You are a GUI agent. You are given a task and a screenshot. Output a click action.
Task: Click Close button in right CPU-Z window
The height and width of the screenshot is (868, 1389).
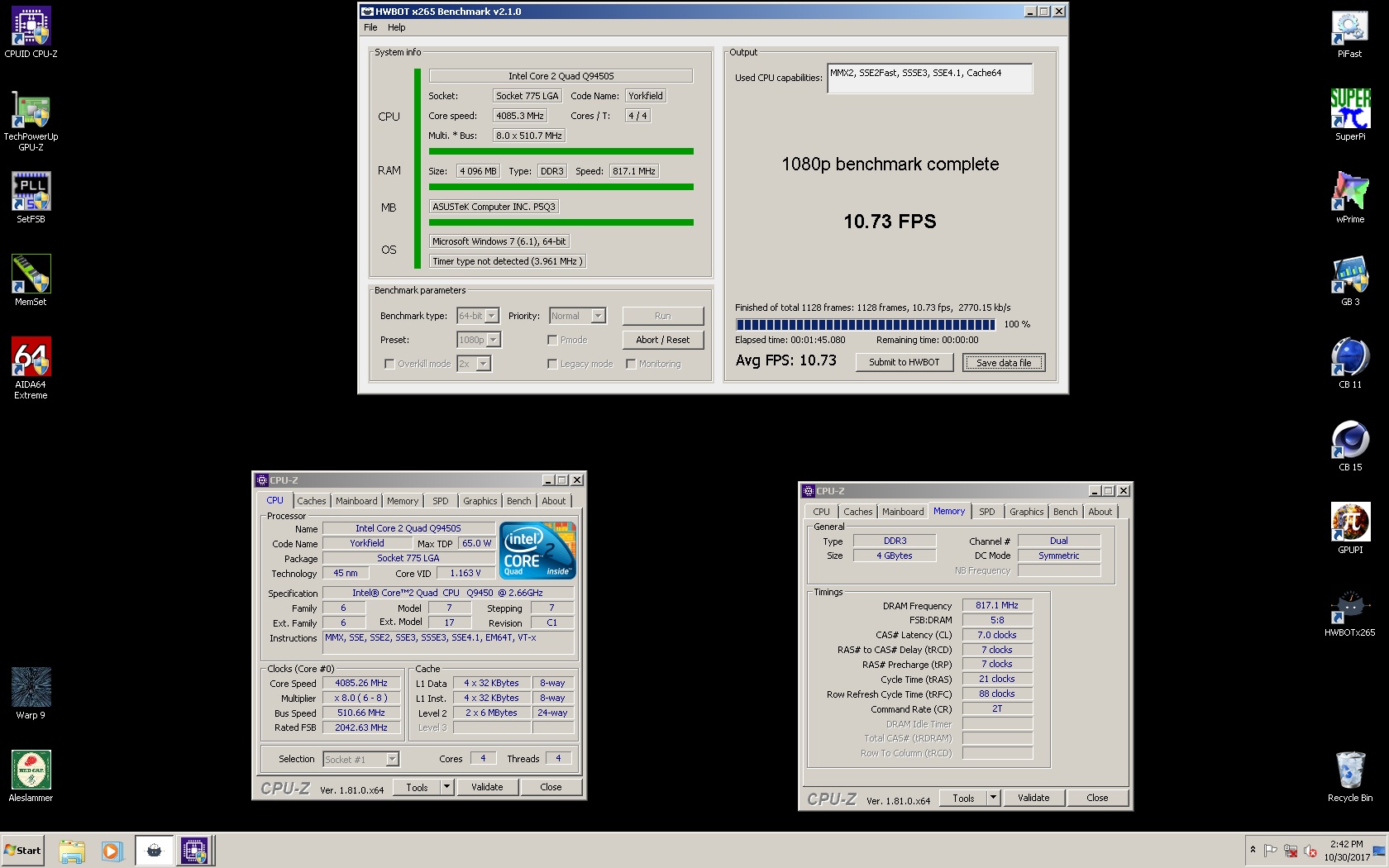coord(1098,798)
